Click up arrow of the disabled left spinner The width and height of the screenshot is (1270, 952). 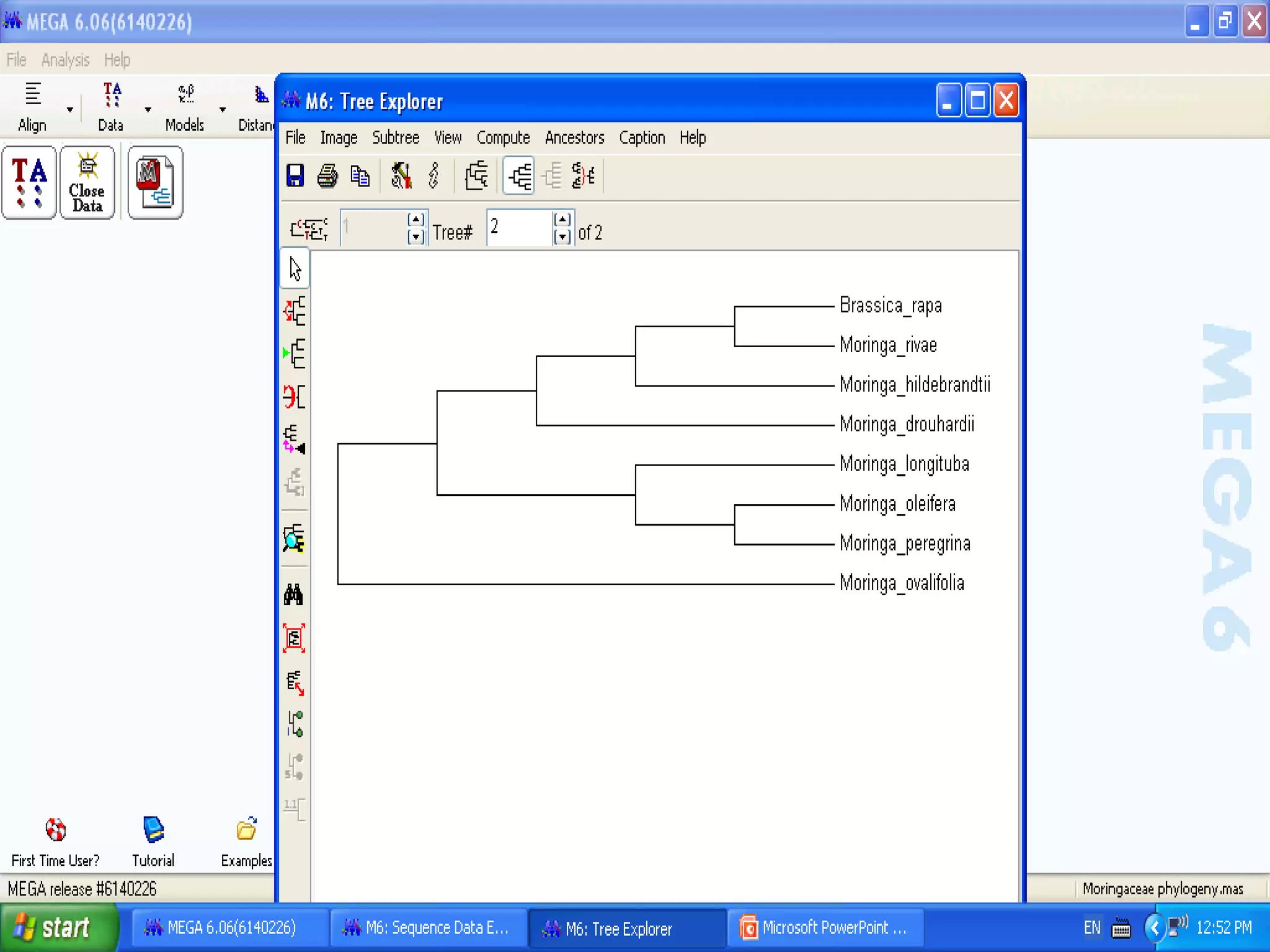415,219
